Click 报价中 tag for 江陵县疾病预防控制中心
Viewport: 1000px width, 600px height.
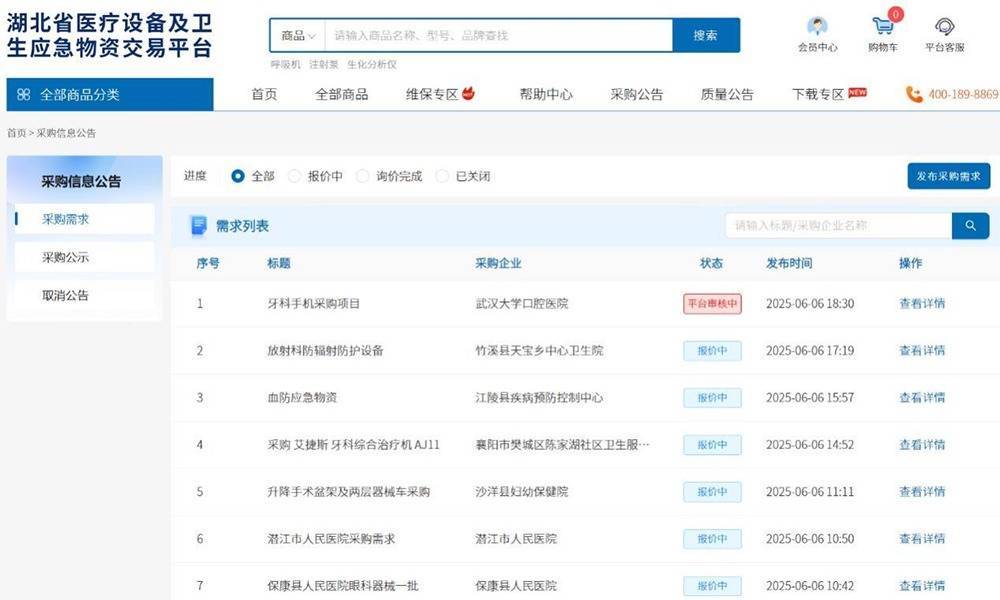click(x=712, y=398)
